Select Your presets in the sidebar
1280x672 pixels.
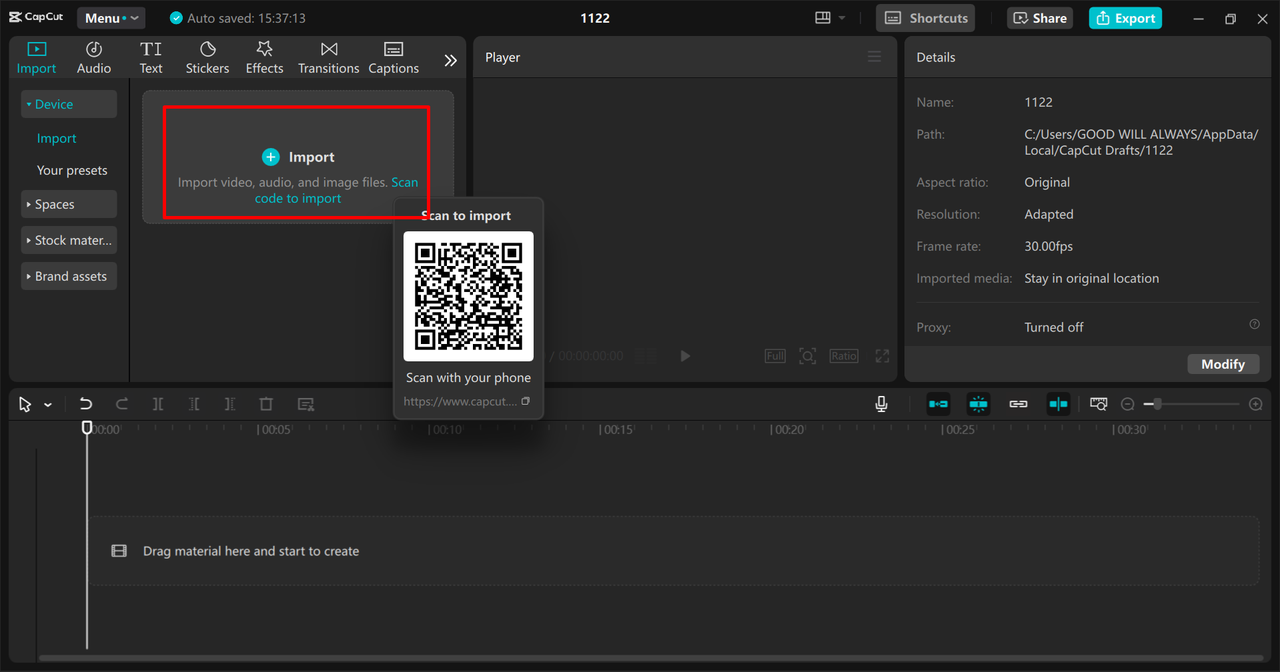pos(72,170)
